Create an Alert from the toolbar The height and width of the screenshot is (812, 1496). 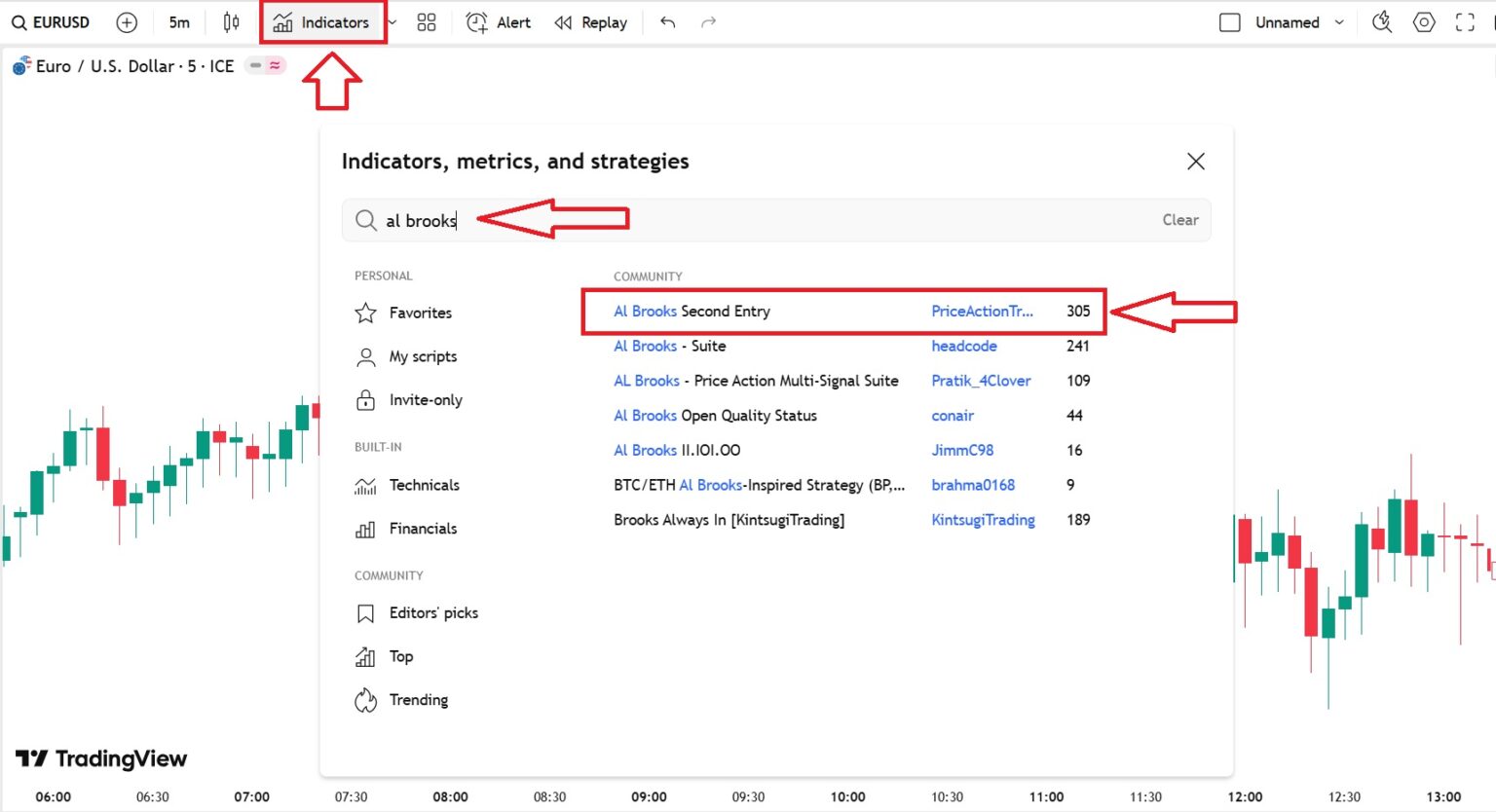pos(499,22)
